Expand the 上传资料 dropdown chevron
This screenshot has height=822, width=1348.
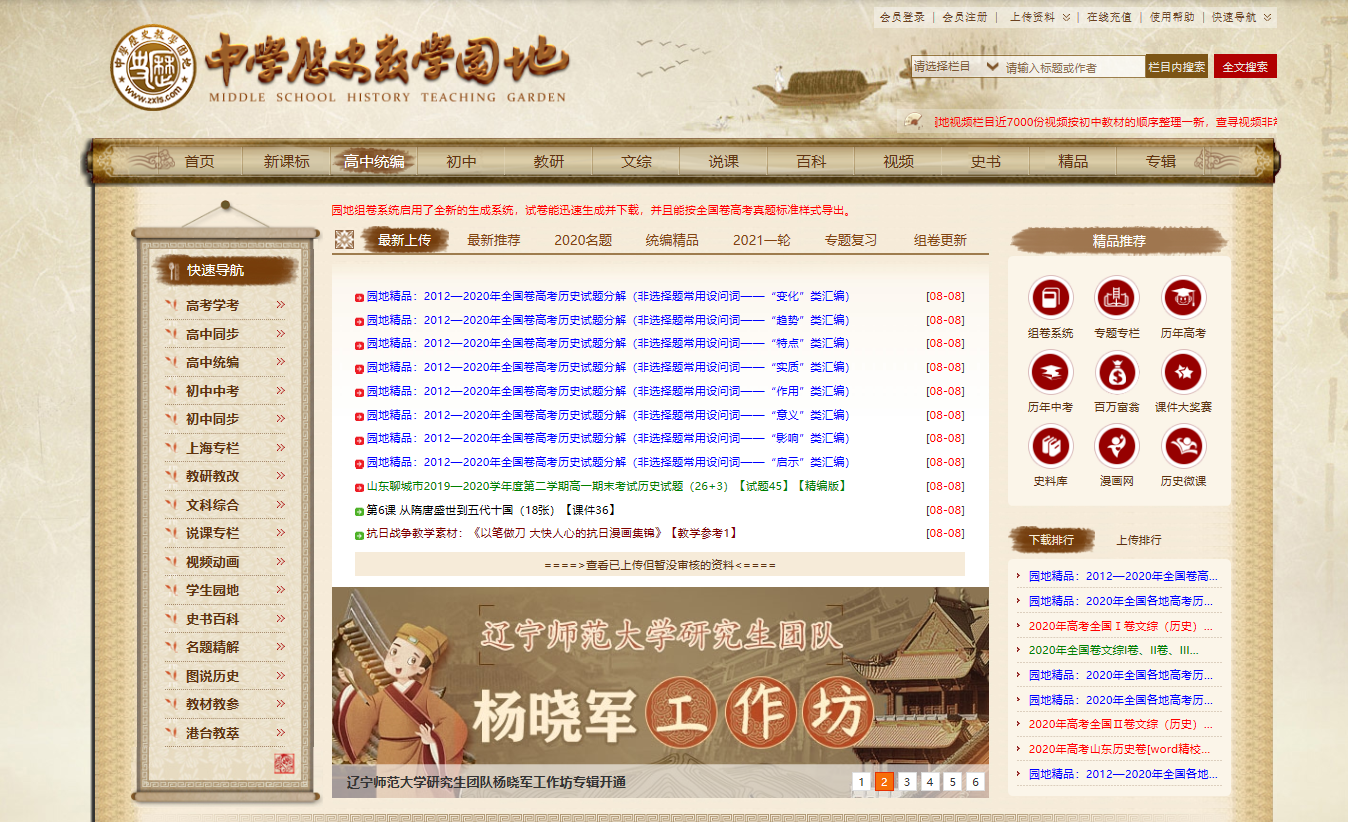point(1064,17)
